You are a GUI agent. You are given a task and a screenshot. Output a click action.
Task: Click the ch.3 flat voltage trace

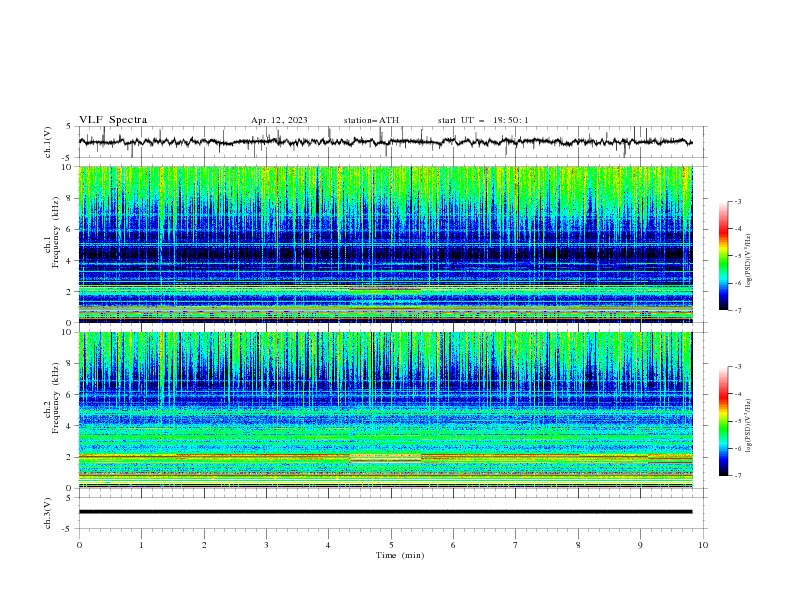[x=385, y=512]
